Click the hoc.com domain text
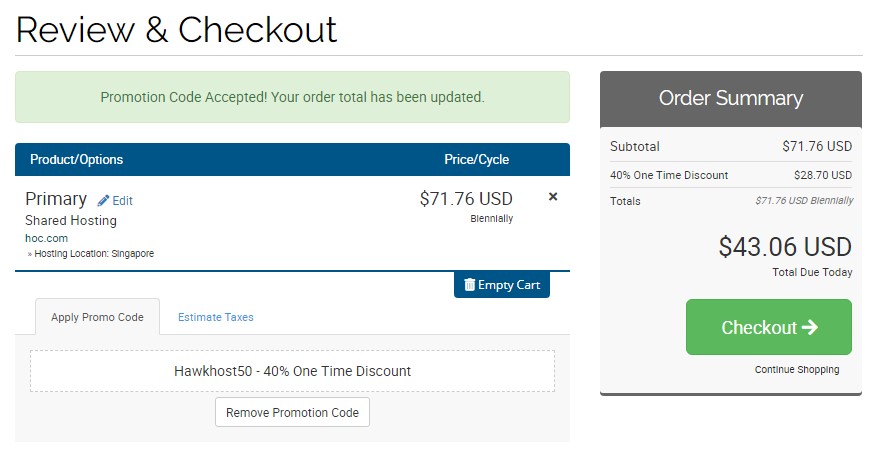The image size is (892, 458). click(x=47, y=238)
